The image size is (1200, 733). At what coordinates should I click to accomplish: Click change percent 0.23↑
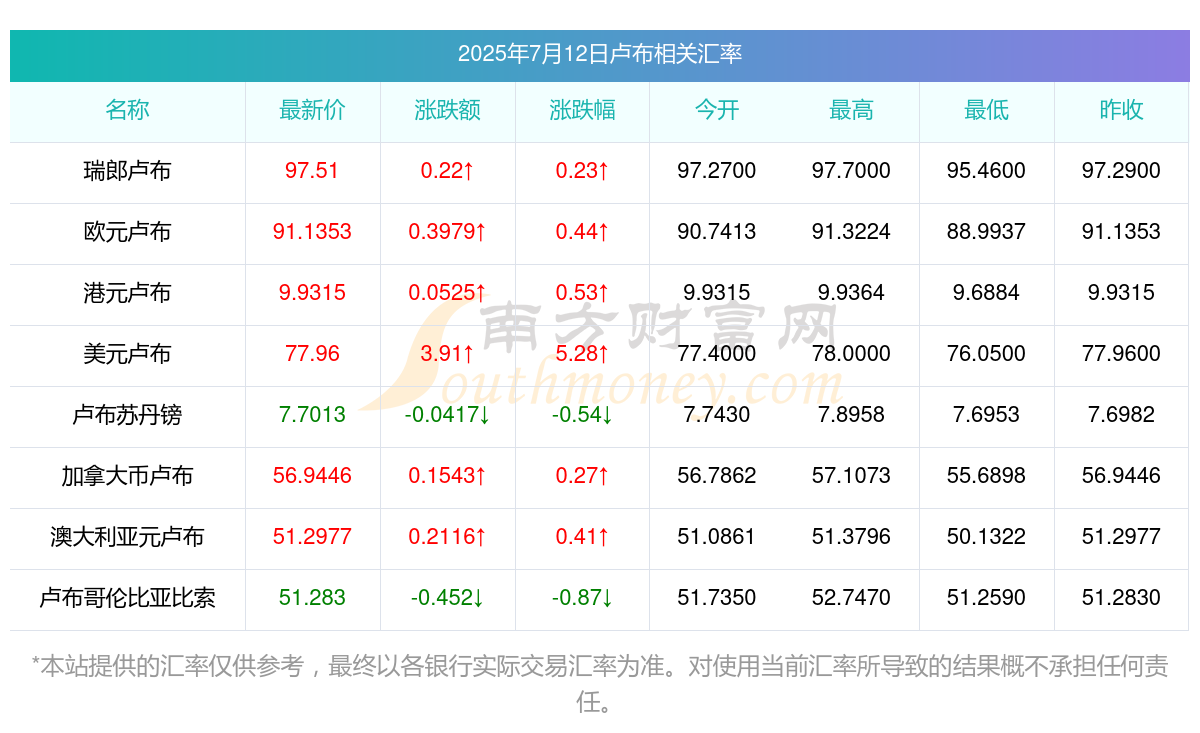point(582,171)
